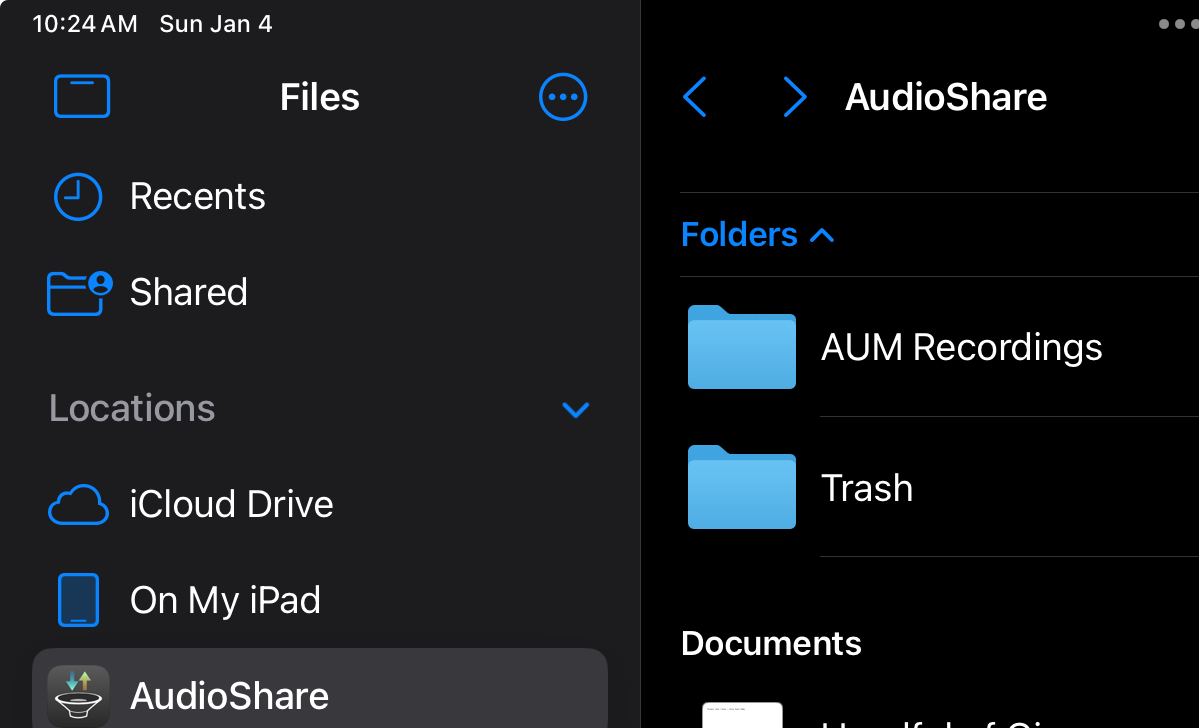Open the AUM Recordings folder icon
The image size is (1199, 728).
tap(742, 347)
